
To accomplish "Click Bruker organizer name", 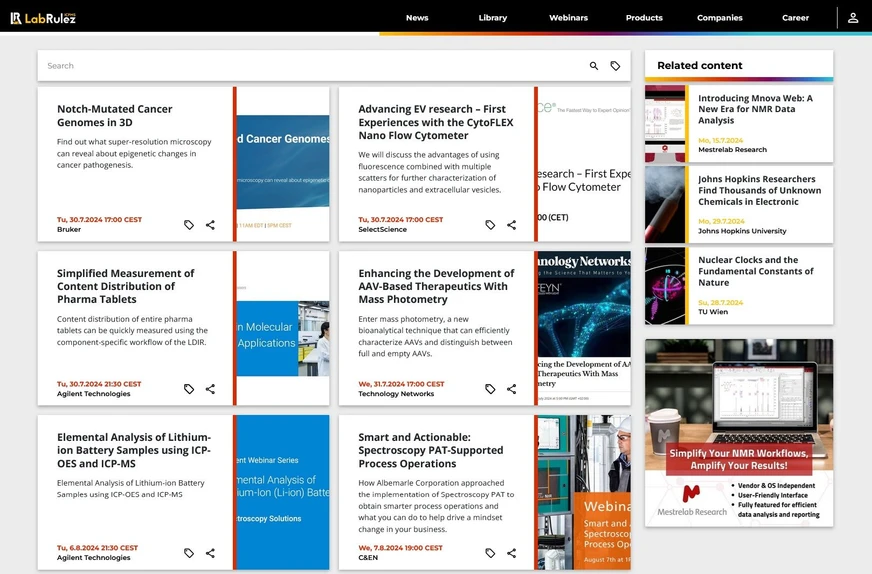I will 69,229.
